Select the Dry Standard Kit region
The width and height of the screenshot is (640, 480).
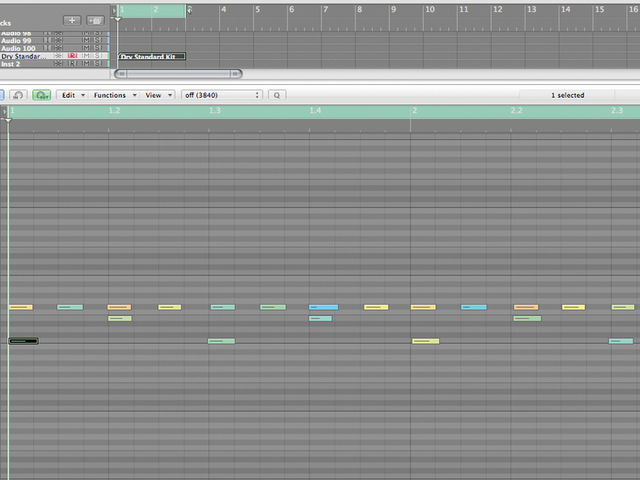(x=152, y=56)
